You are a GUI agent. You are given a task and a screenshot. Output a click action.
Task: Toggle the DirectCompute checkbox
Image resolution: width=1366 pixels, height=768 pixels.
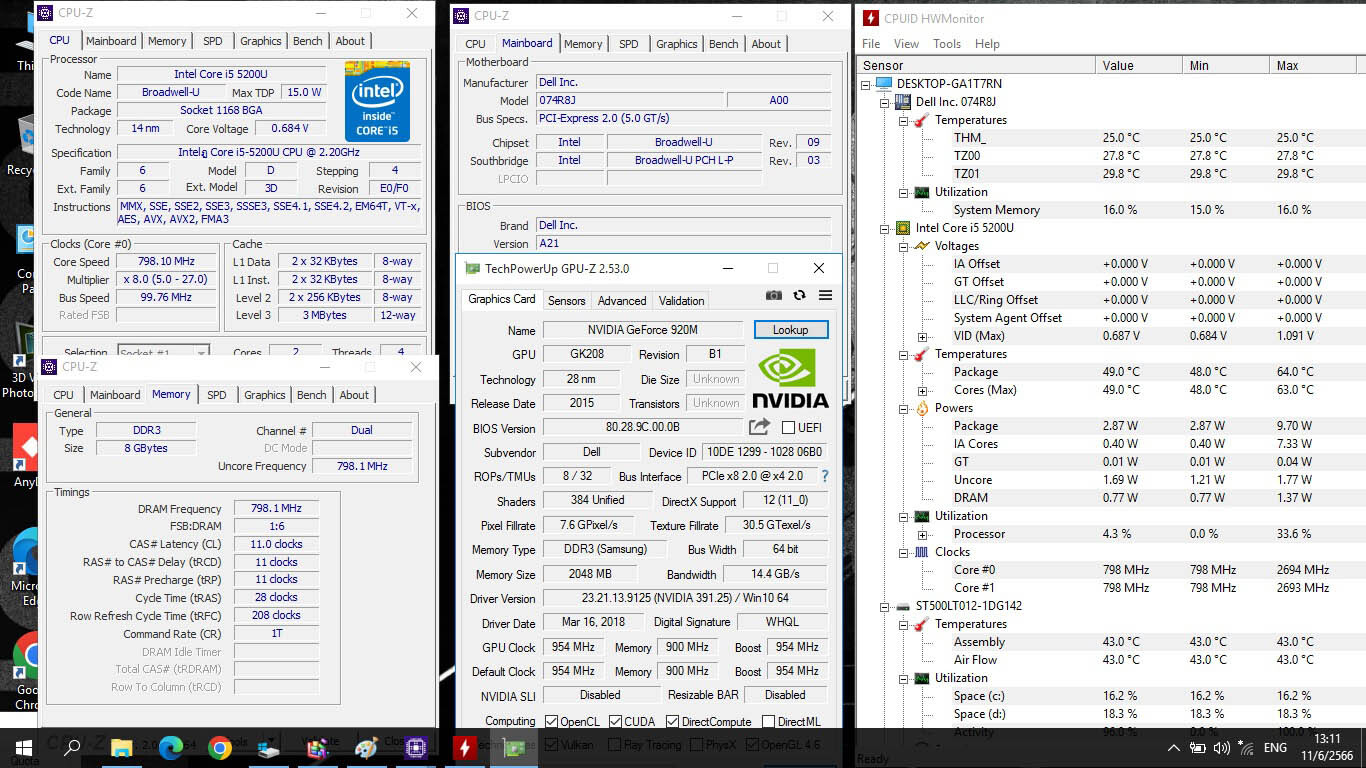[x=672, y=721]
